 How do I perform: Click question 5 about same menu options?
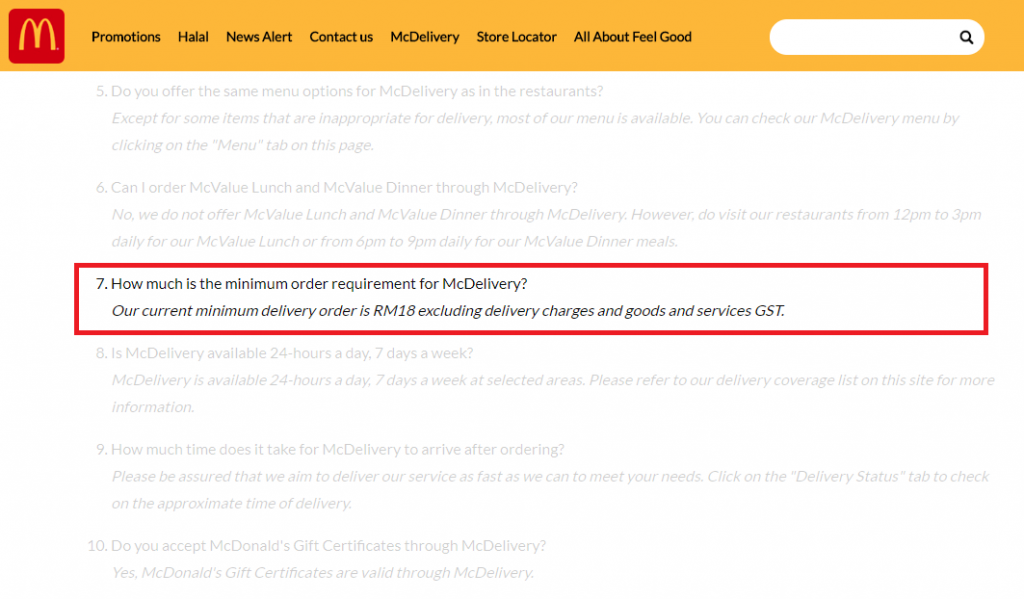pos(356,91)
